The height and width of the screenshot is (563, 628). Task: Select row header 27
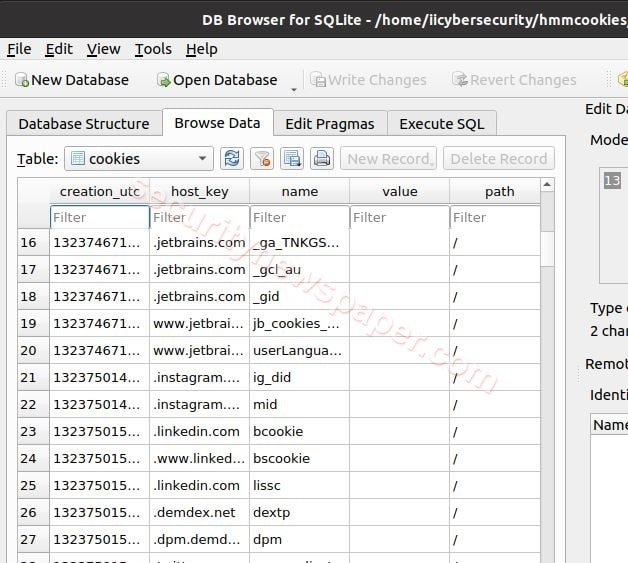[33, 539]
